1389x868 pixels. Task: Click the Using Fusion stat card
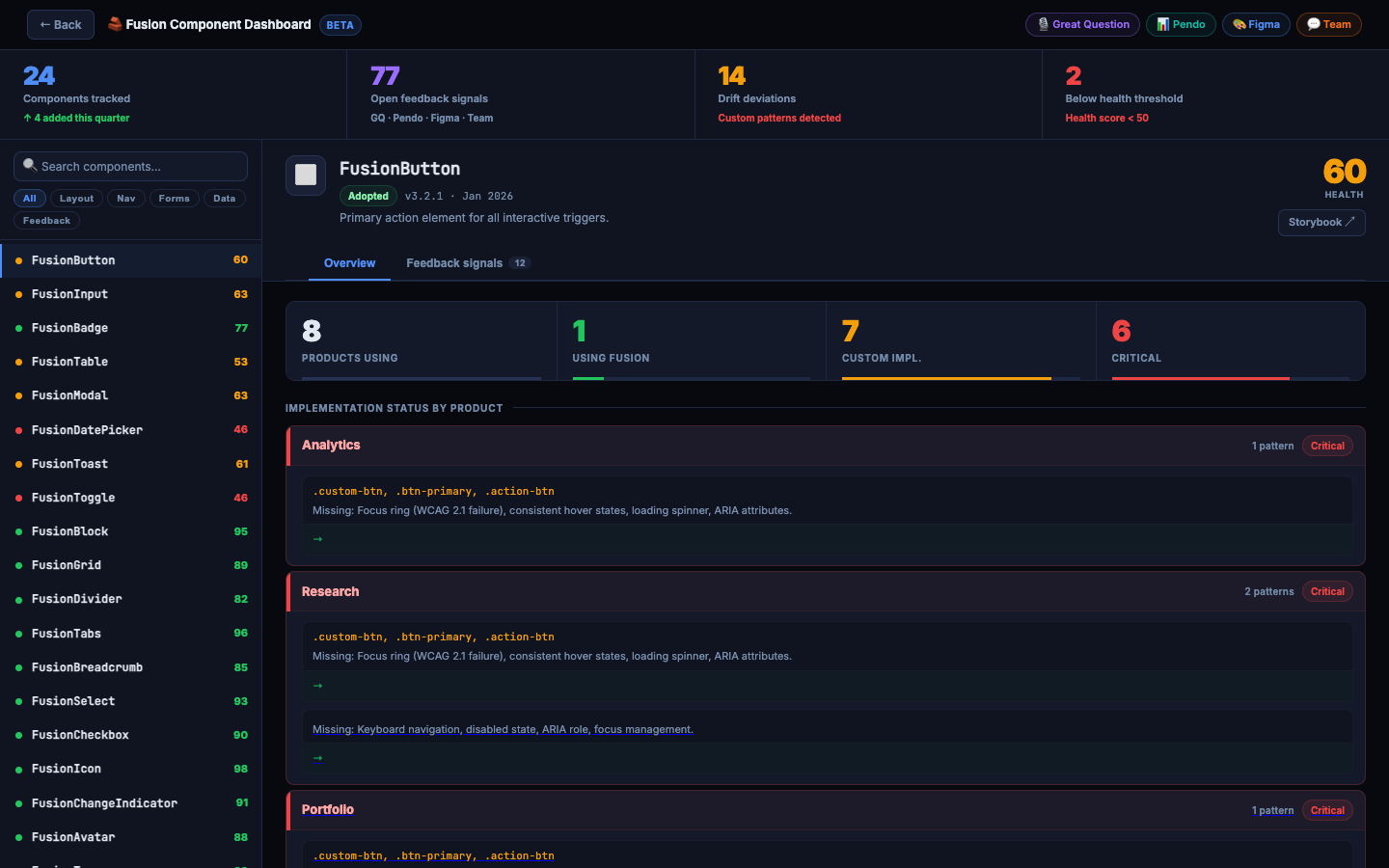tap(691, 340)
